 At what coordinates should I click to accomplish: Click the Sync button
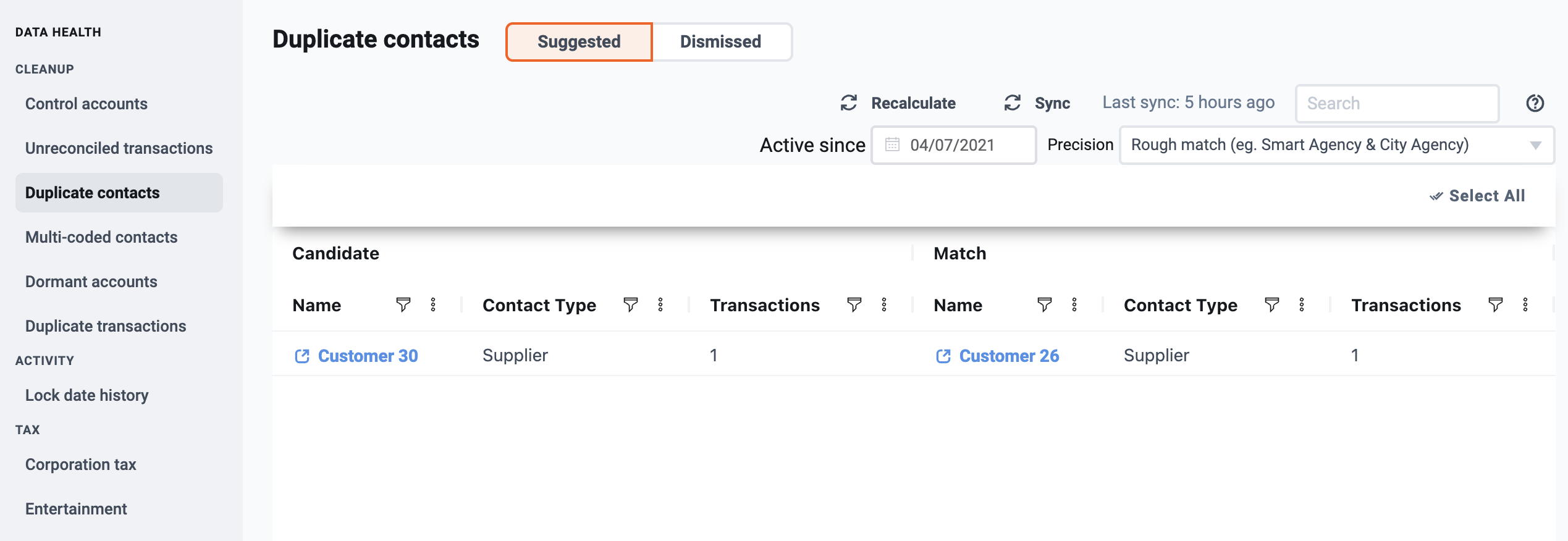1037,103
